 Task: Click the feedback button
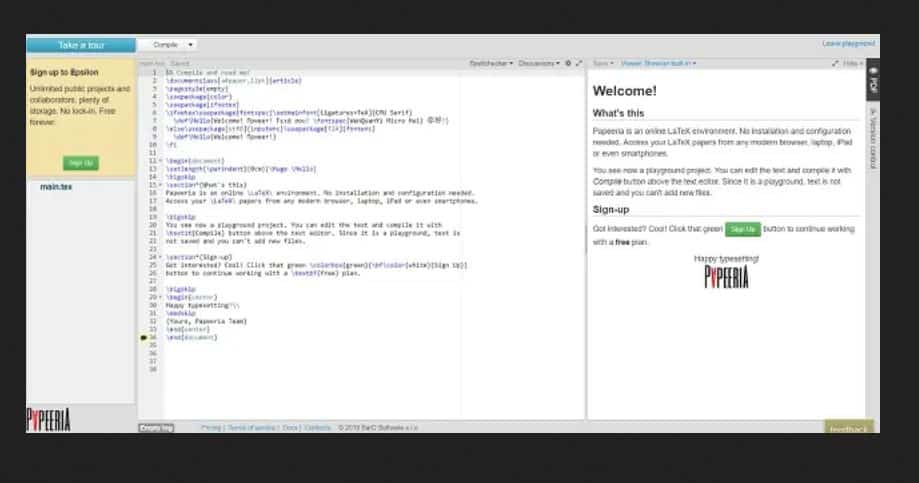pos(849,427)
